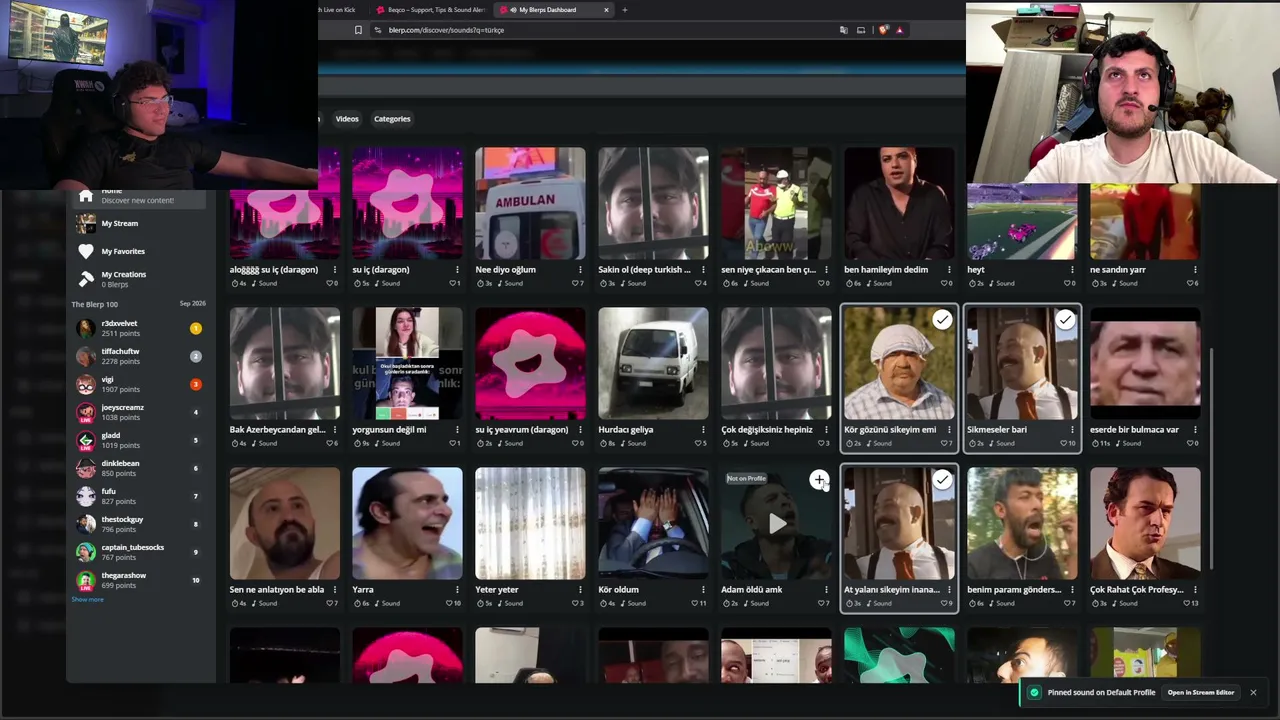Open r3dxvelvet's leaderboard profile
The width and height of the screenshot is (1280, 720).
[140, 328]
